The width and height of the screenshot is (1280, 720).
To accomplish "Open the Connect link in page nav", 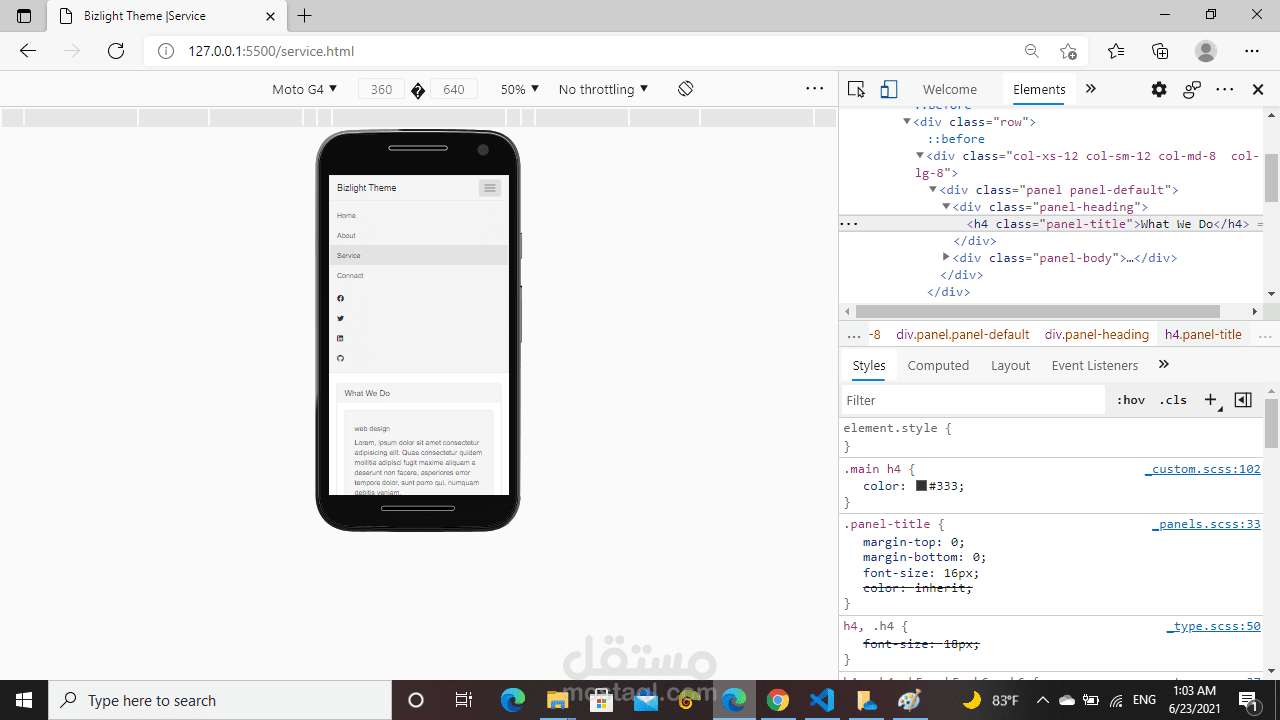I will [x=350, y=276].
